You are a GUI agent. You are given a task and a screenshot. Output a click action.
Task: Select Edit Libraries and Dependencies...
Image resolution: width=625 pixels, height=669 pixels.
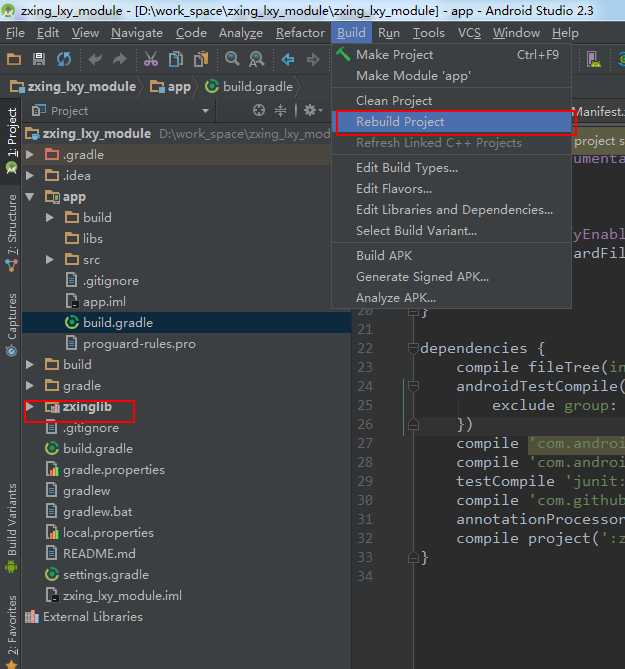[x=451, y=210]
